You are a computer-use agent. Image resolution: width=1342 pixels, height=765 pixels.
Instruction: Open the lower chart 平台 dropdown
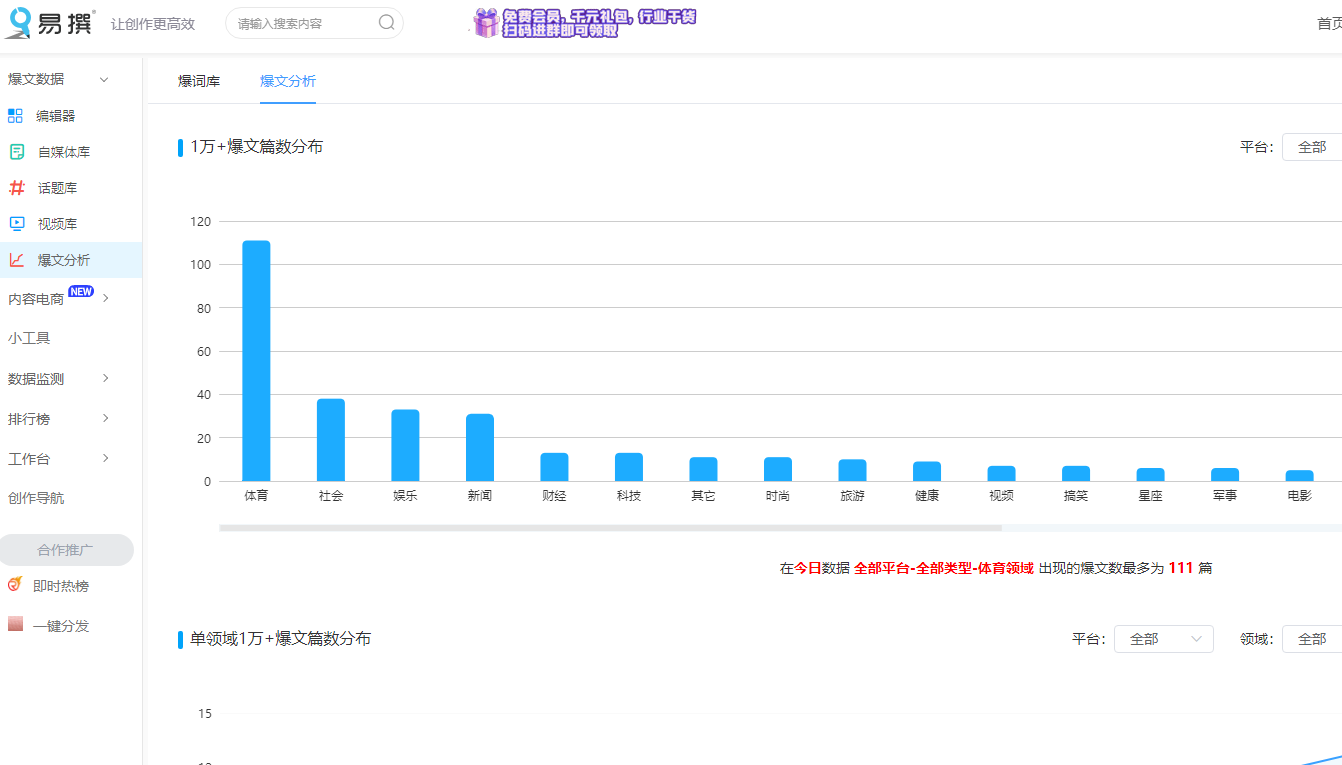click(1164, 639)
